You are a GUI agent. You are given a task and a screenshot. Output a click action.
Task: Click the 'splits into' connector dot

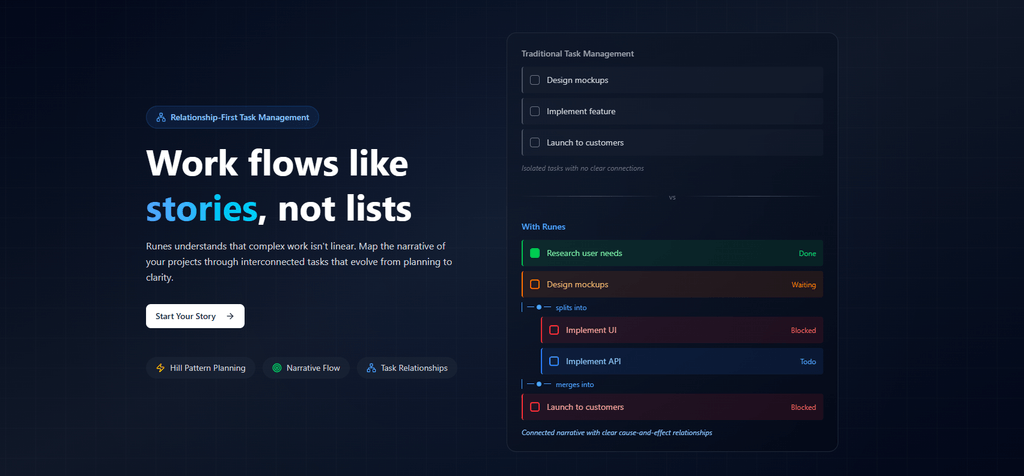(539, 307)
